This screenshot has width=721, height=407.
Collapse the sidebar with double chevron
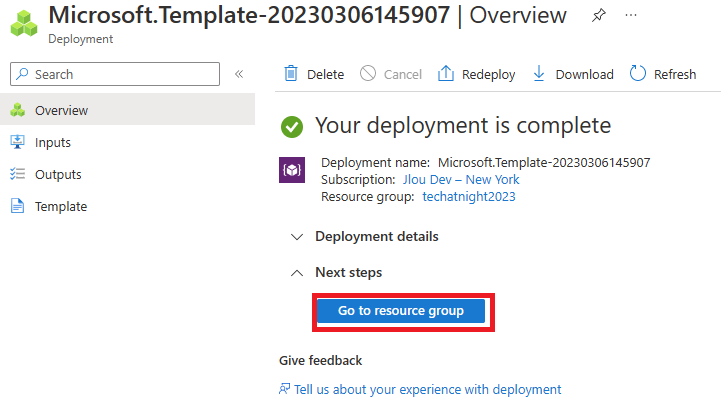point(239,74)
